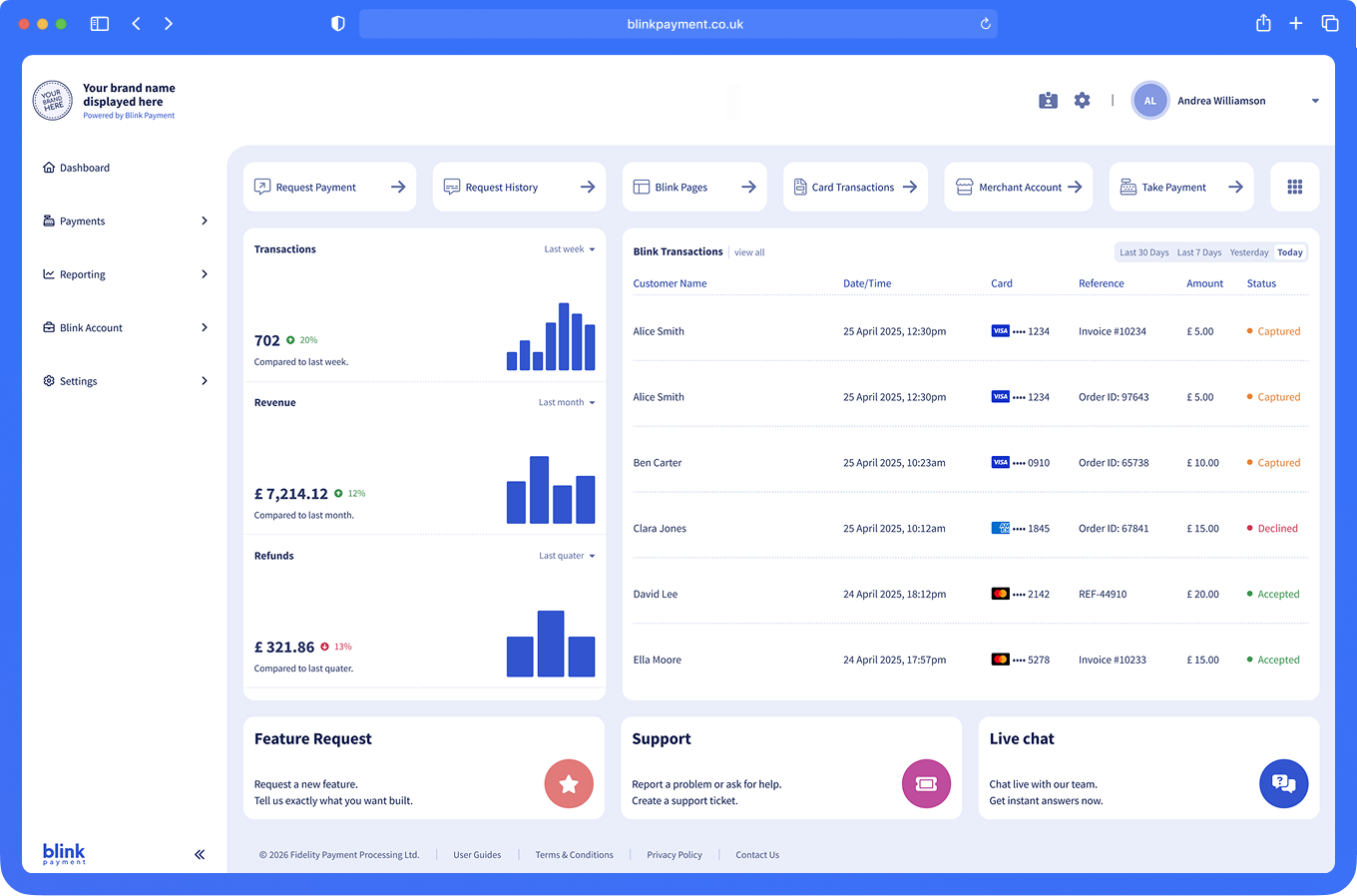Click 'view all' Blink Transactions link
1357x896 pixels.
[x=749, y=252]
